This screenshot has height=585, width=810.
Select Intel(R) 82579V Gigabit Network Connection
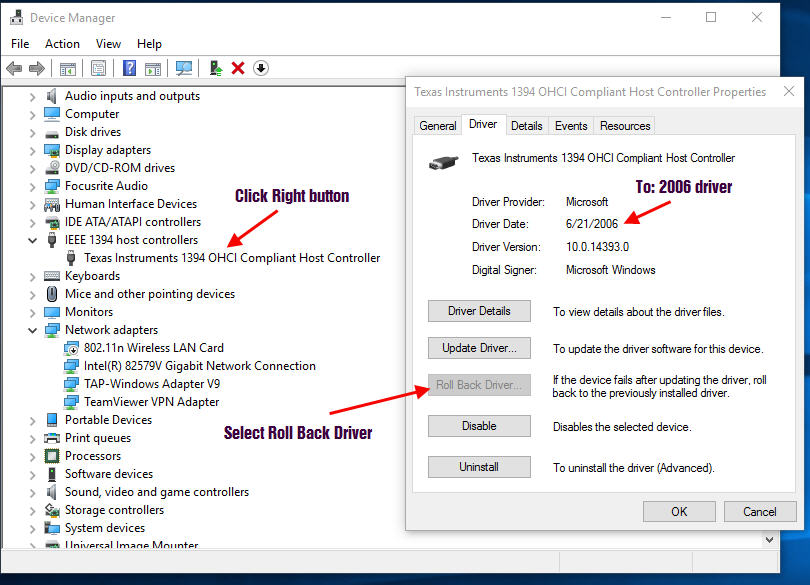199,366
